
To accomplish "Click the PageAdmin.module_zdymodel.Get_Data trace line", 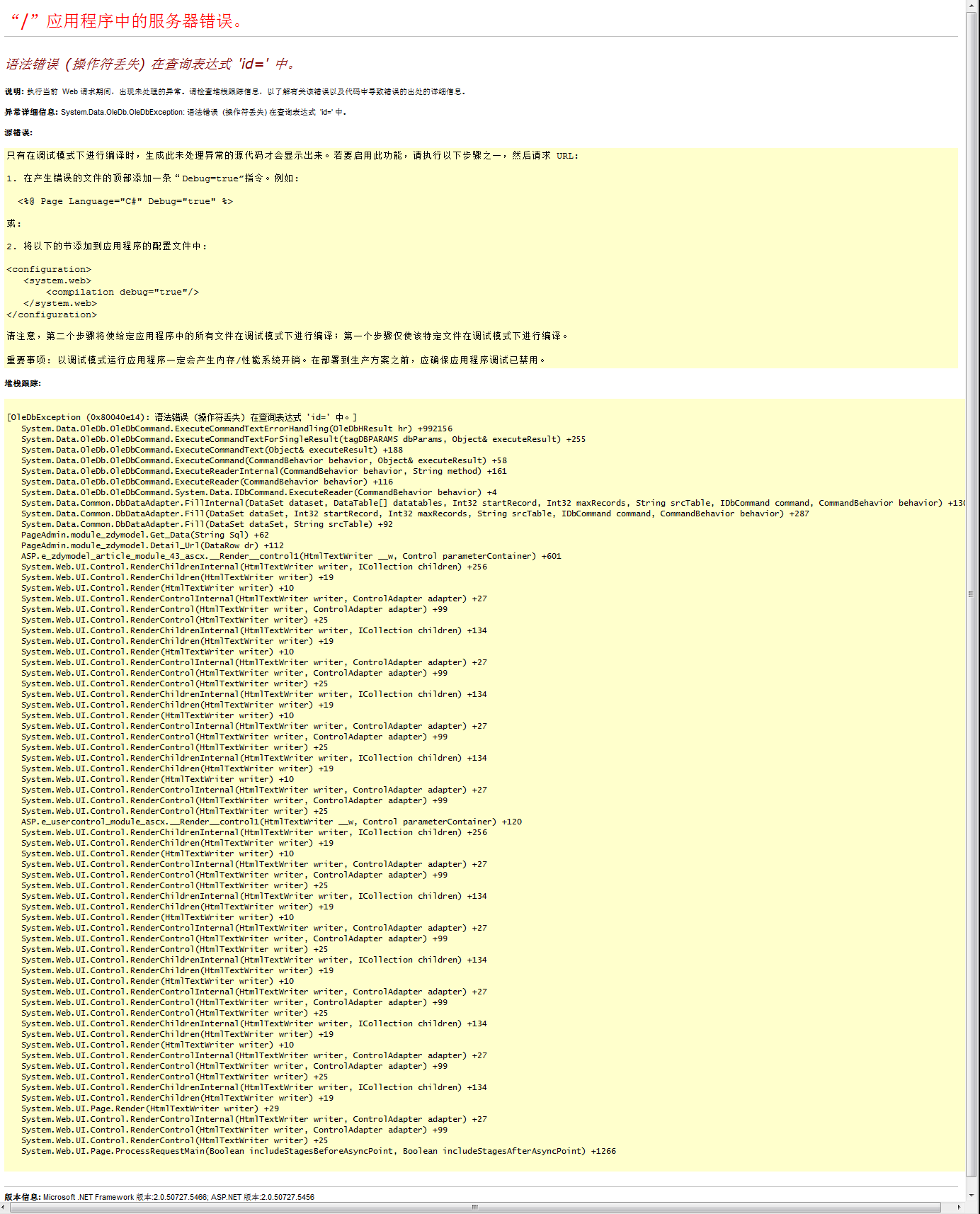I will [x=145, y=535].
